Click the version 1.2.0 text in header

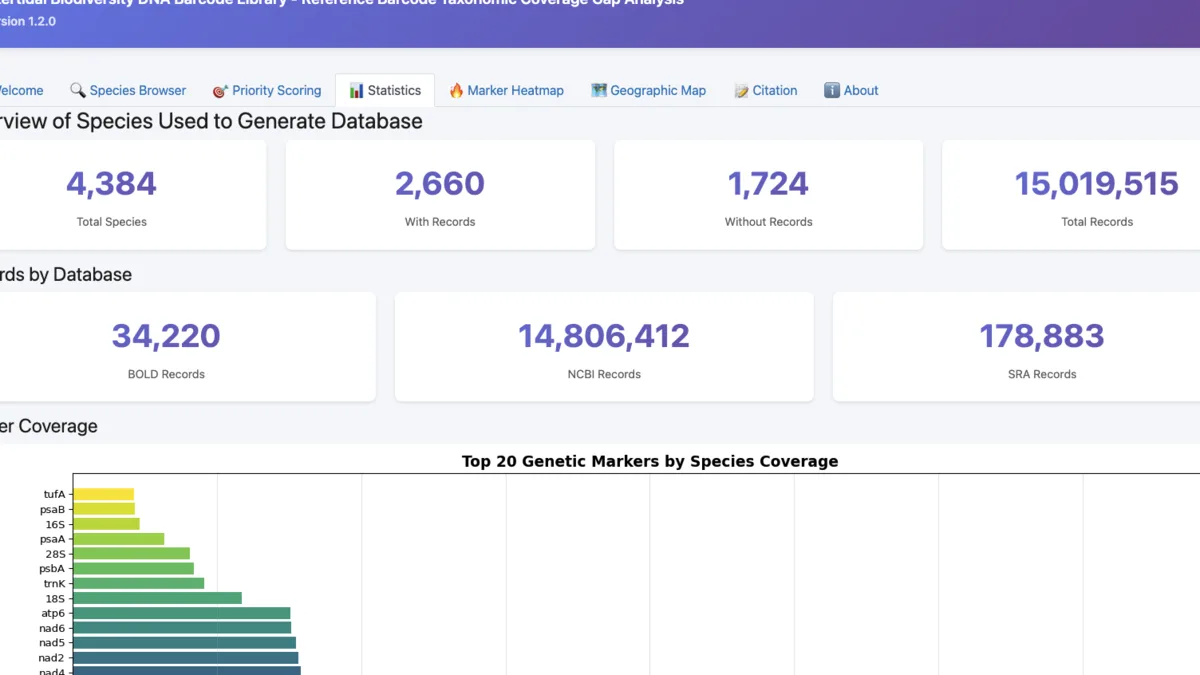(x=27, y=21)
